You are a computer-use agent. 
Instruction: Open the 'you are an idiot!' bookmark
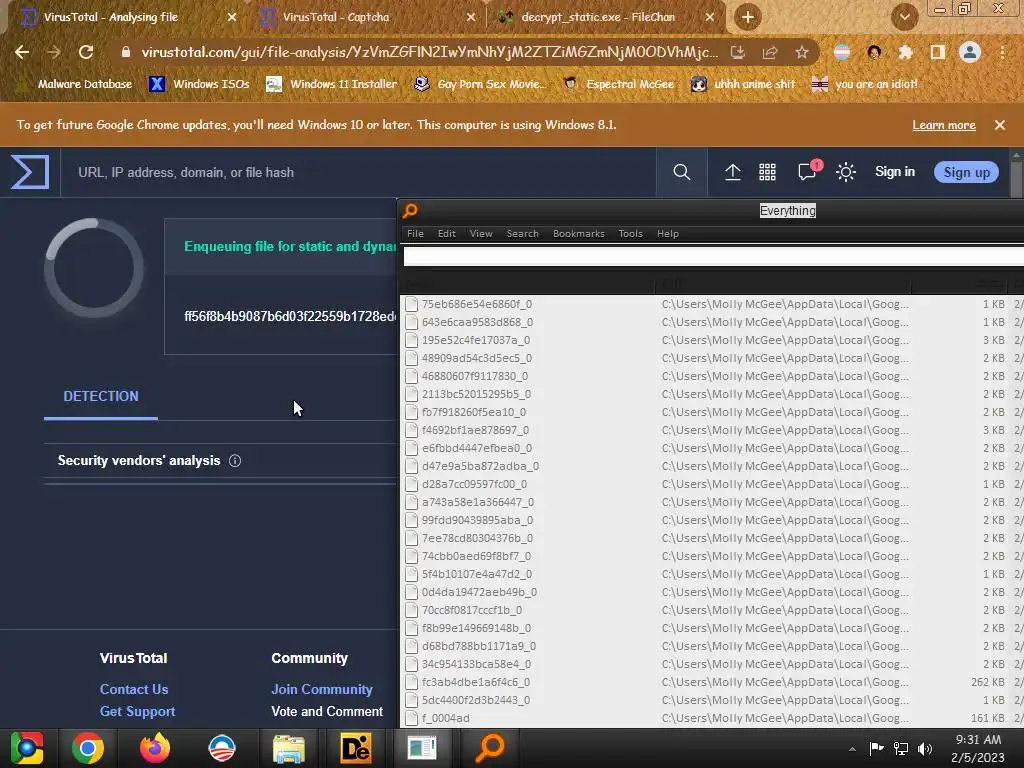pos(865,84)
